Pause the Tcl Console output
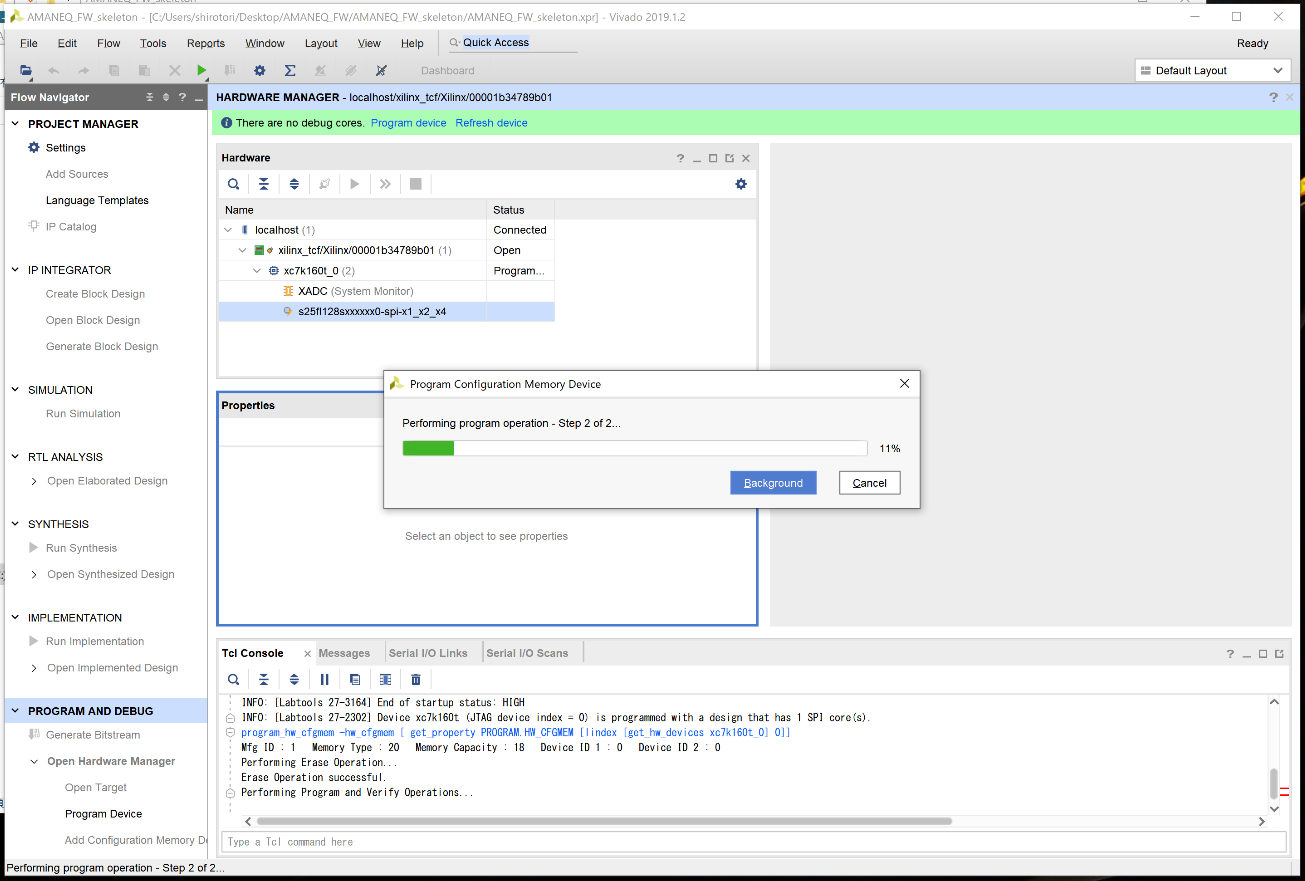The width and height of the screenshot is (1305, 881). click(324, 679)
